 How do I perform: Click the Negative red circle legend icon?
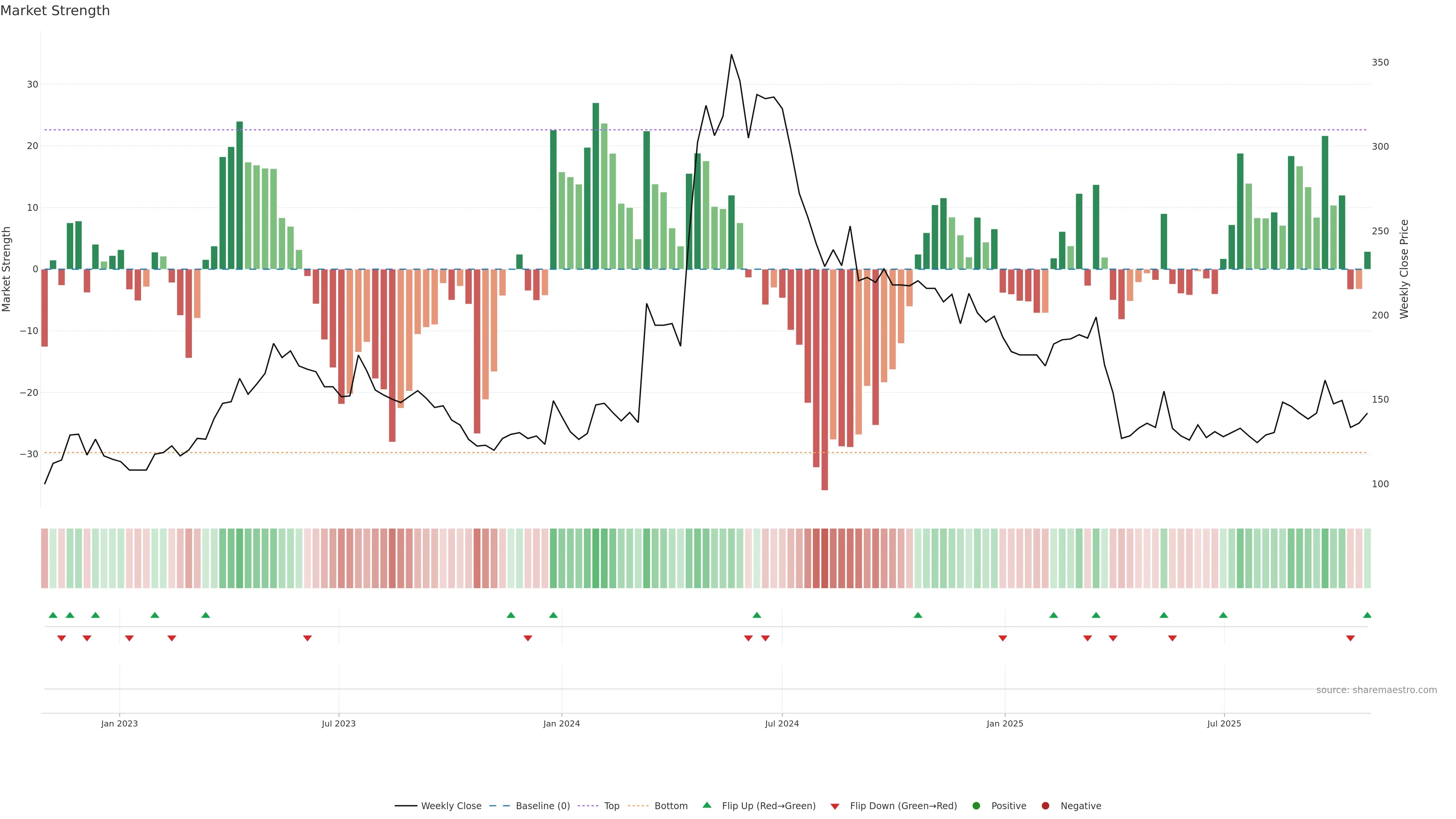pyautogui.click(x=1045, y=805)
